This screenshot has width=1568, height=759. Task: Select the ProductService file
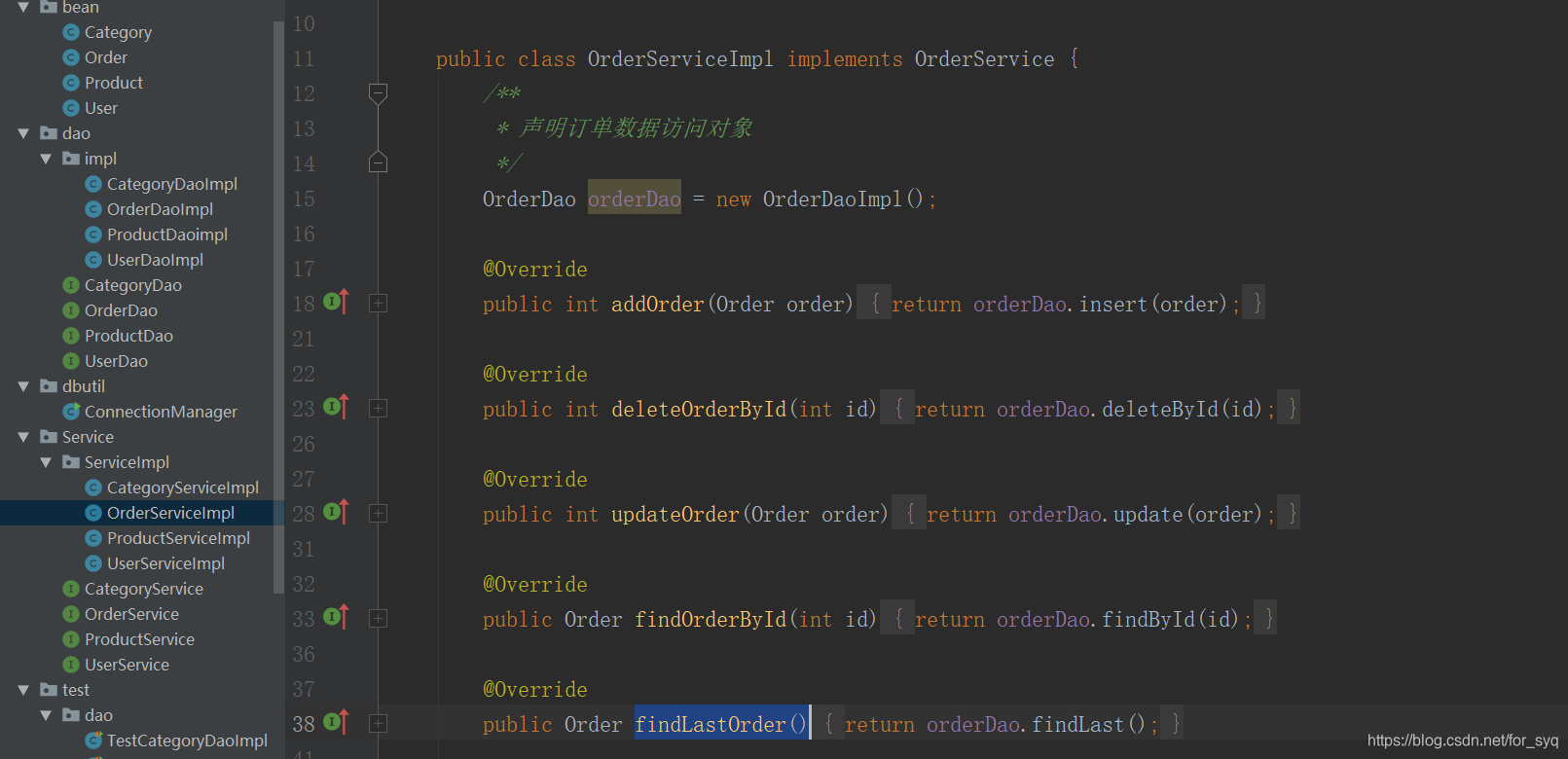point(137,639)
